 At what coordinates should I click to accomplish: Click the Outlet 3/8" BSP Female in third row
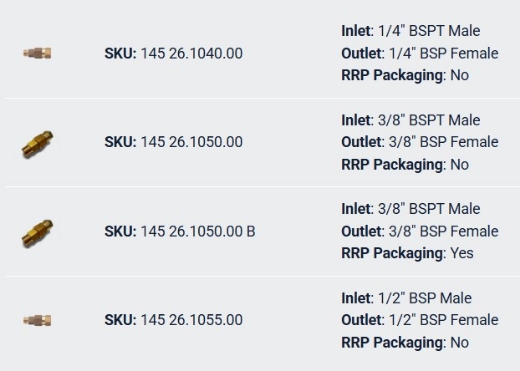(x=420, y=231)
